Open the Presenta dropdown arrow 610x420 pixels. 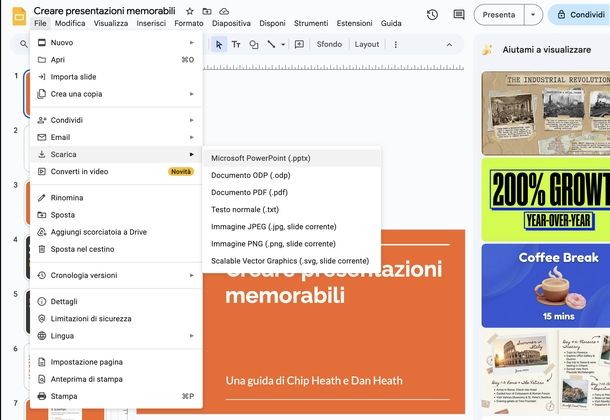[533, 15]
